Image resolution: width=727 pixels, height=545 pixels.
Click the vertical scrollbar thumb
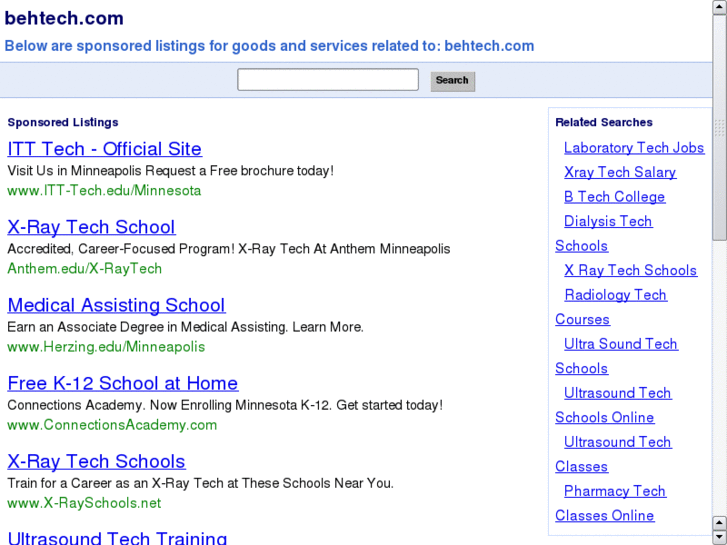tap(720, 128)
